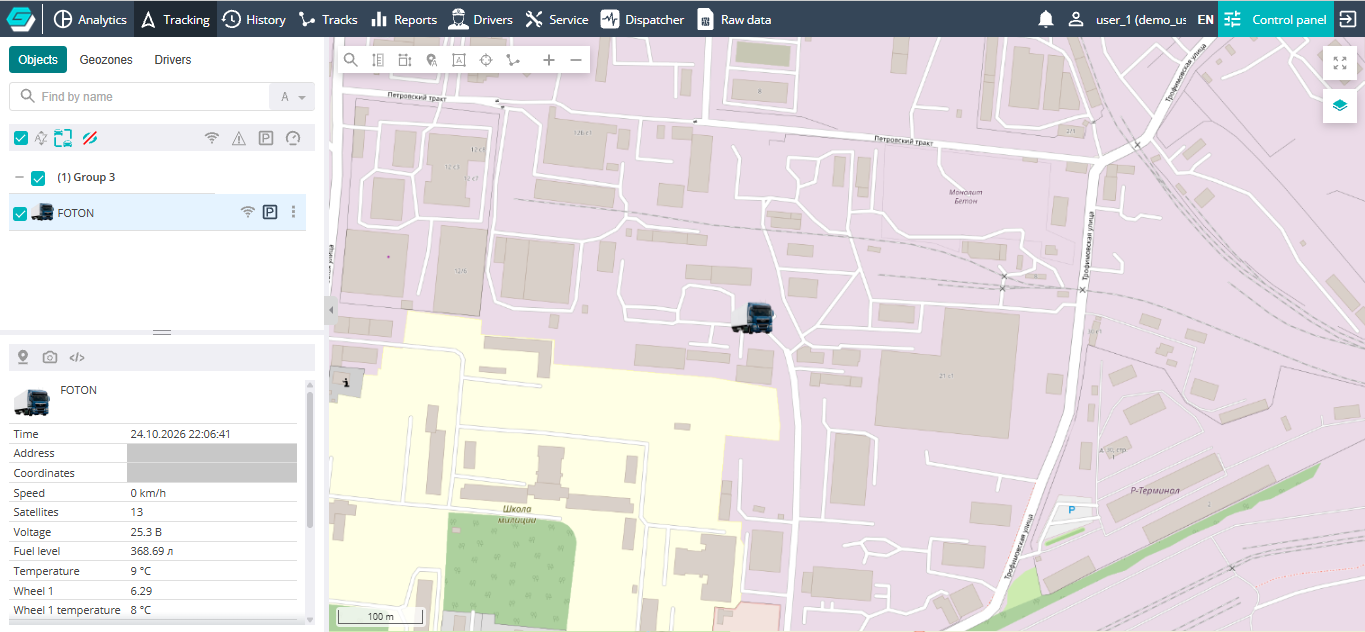
Task: Filter by speed using the speedometer icon
Action: (x=293, y=138)
